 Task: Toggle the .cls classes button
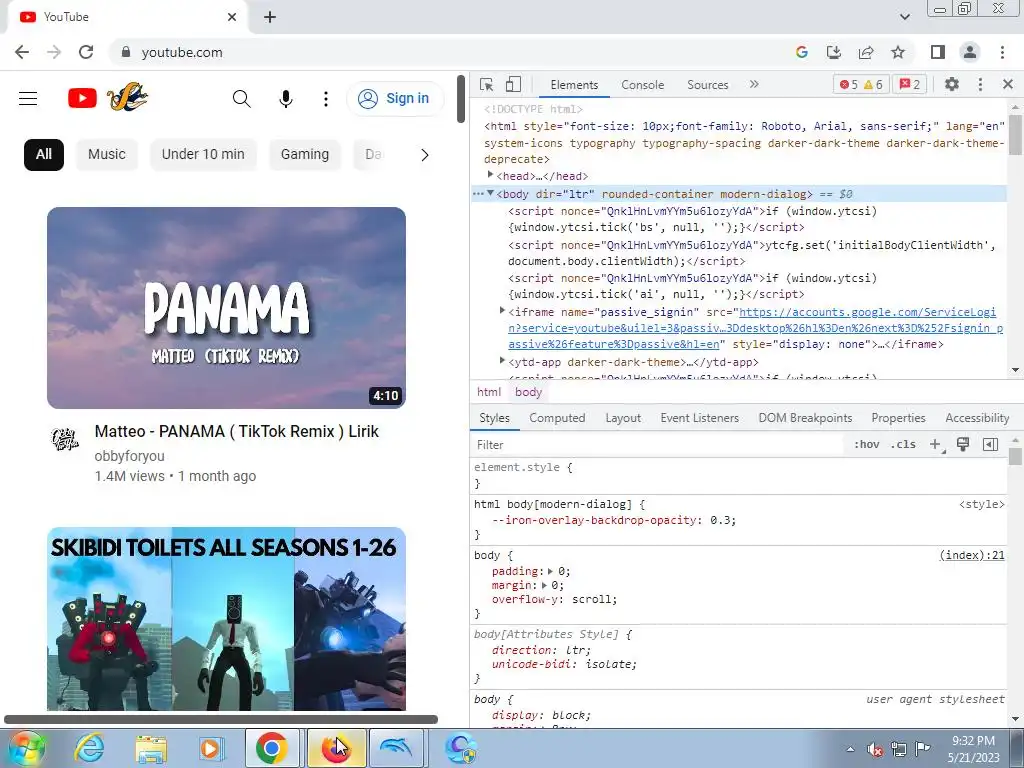(x=903, y=445)
